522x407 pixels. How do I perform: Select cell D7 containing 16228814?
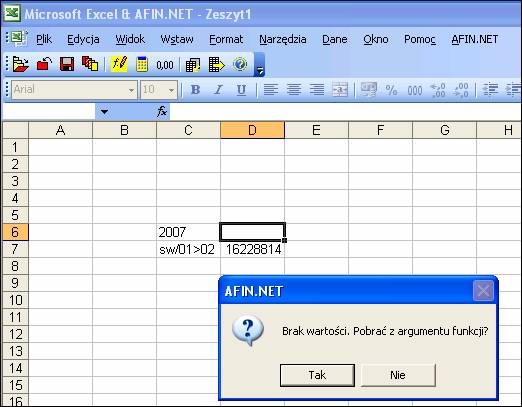click(x=252, y=249)
